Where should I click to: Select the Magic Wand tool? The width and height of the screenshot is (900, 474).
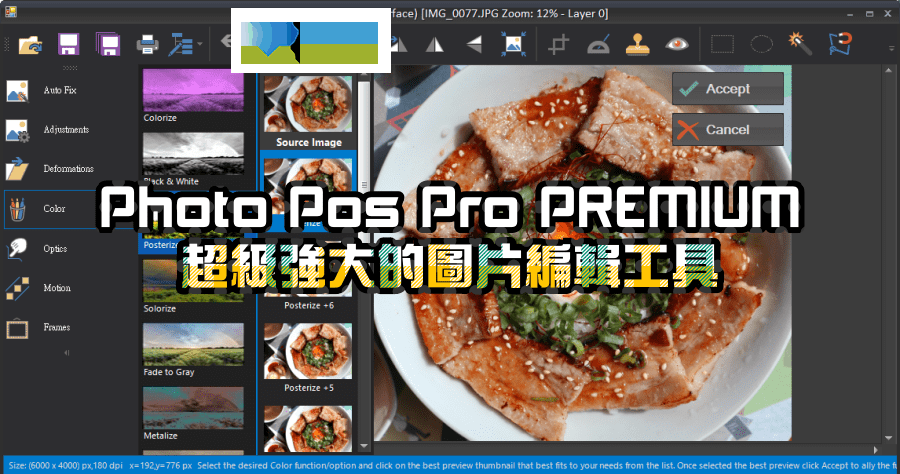tap(801, 44)
